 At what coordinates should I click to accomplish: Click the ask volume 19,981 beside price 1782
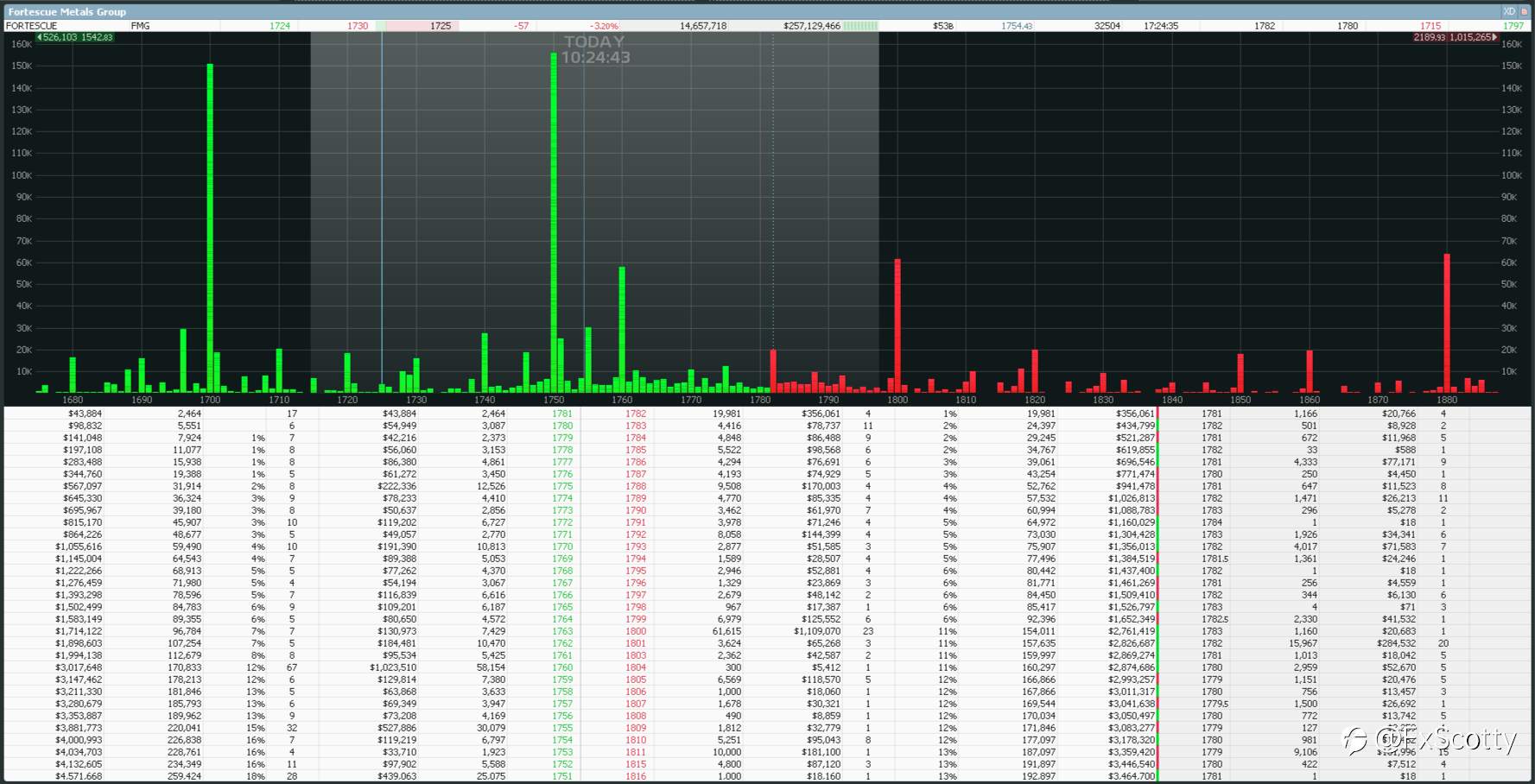(726, 414)
